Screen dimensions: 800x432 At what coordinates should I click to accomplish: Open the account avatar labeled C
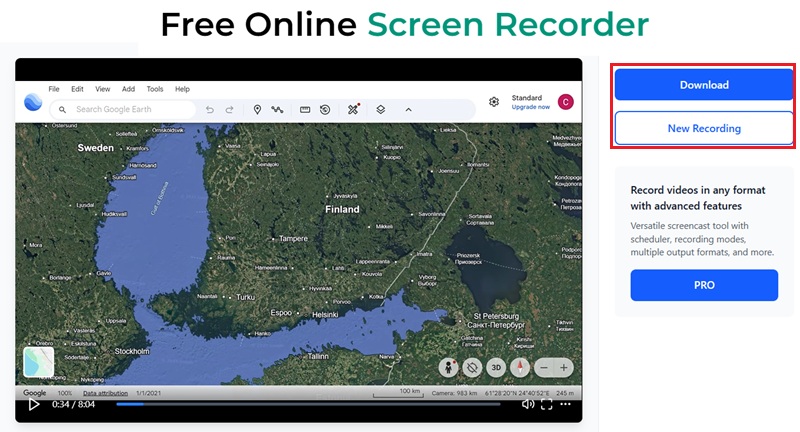click(x=565, y=102)
